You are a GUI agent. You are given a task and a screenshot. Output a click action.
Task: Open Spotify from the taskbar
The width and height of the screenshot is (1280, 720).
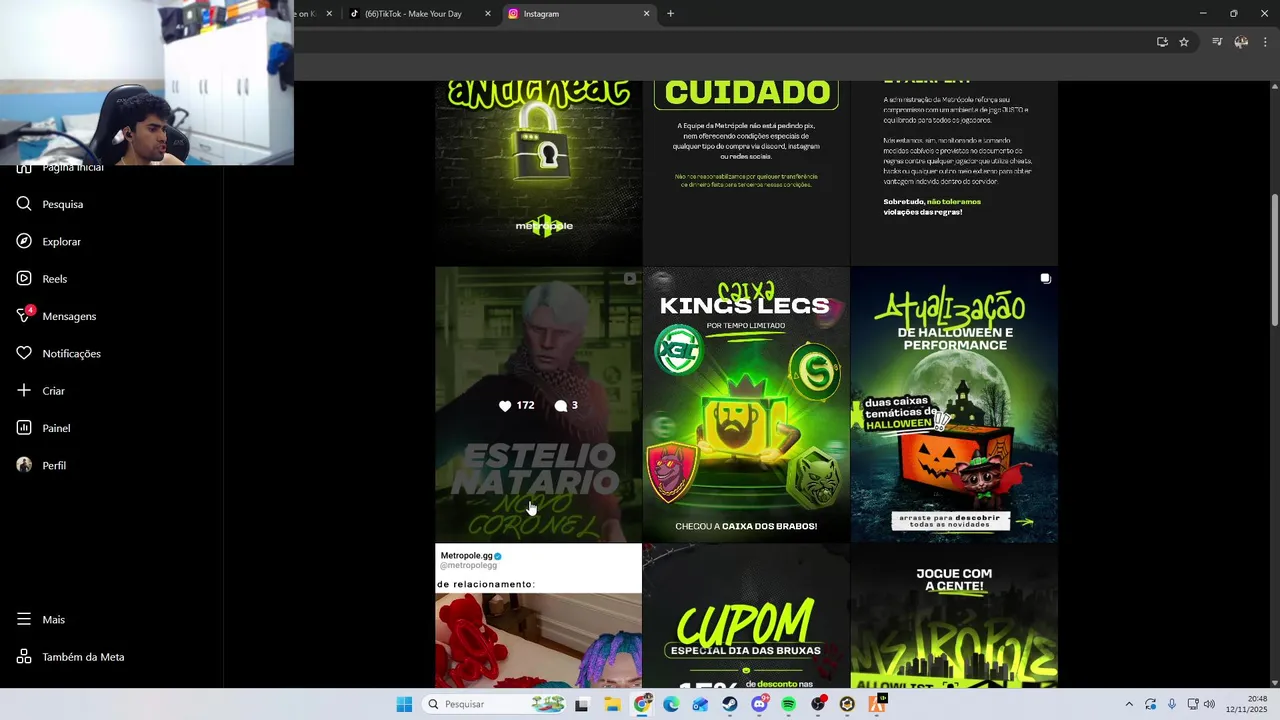point(789,704)
